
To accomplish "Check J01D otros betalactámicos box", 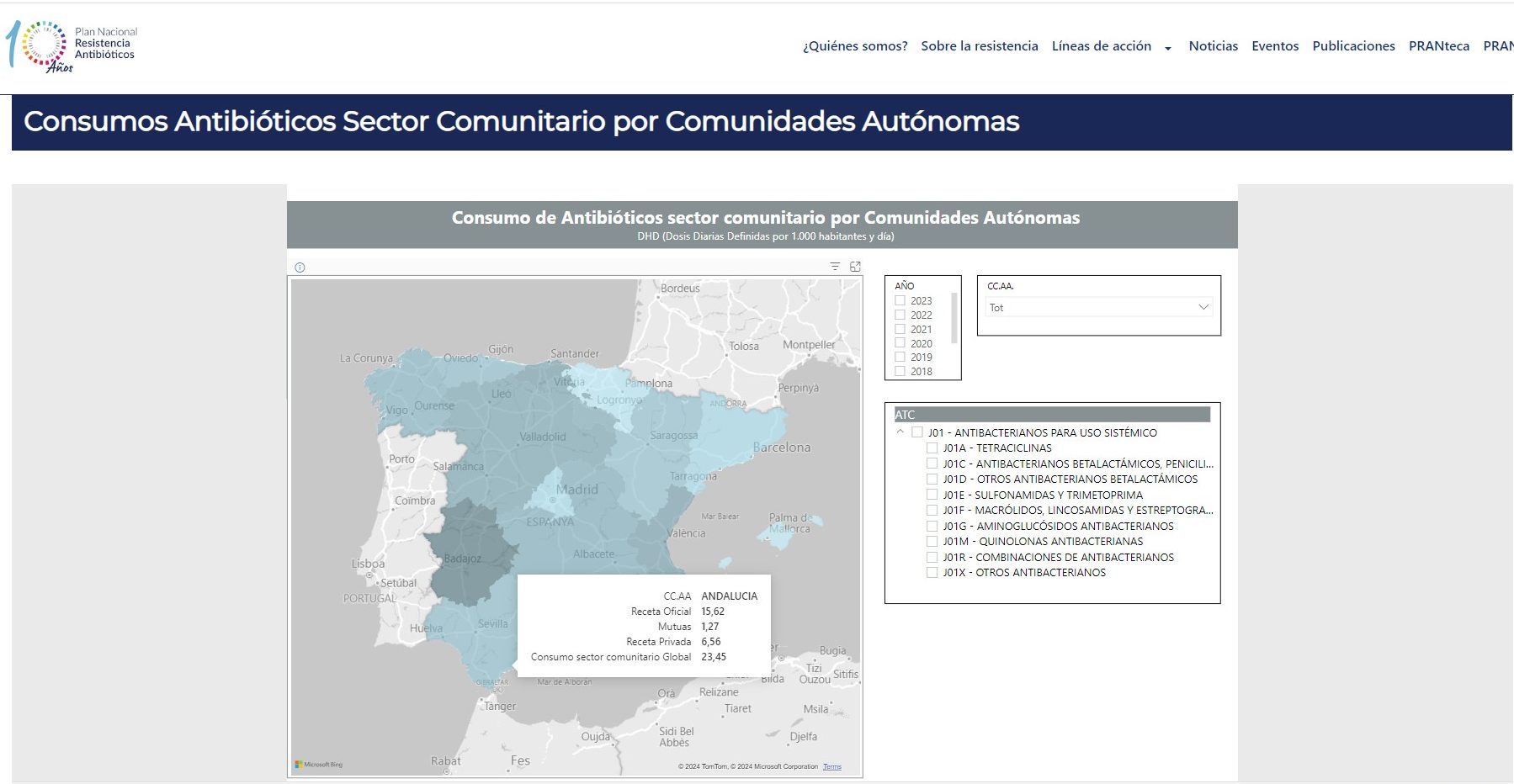I will pos(932,479).
